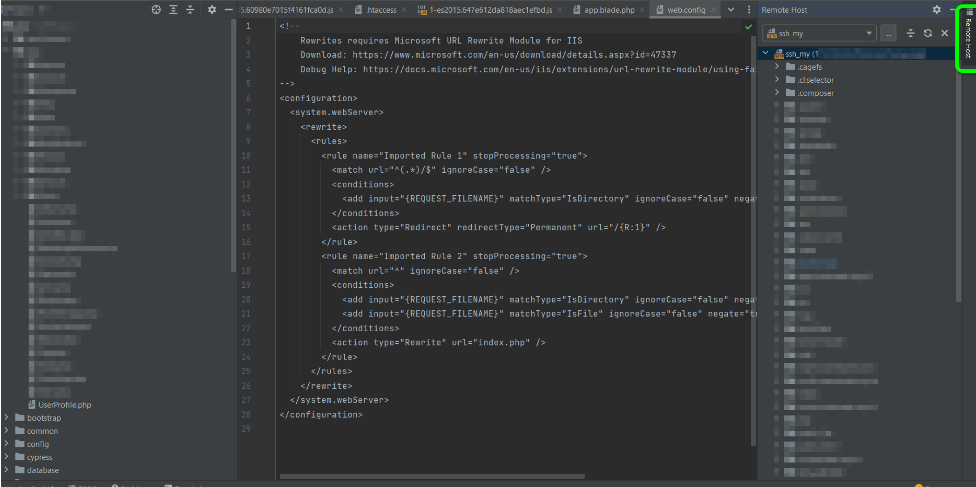976x487 pixels.
Task: Switch to app.blade.php tab
Action: tap(609, 10)
